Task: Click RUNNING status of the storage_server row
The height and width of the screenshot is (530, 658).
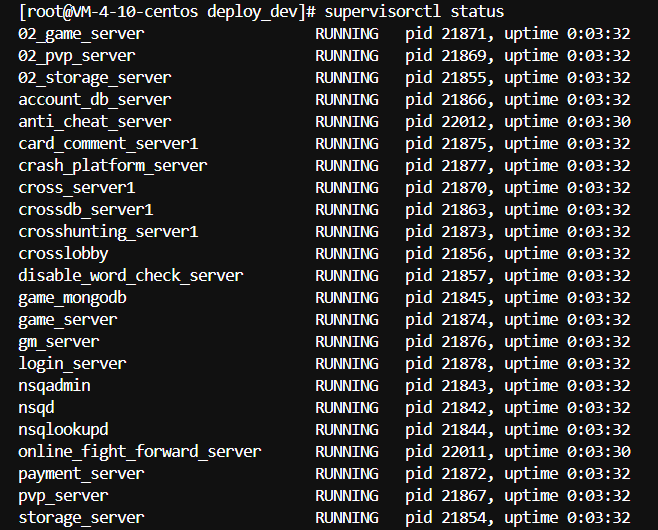Action: [x=346, y=517]
